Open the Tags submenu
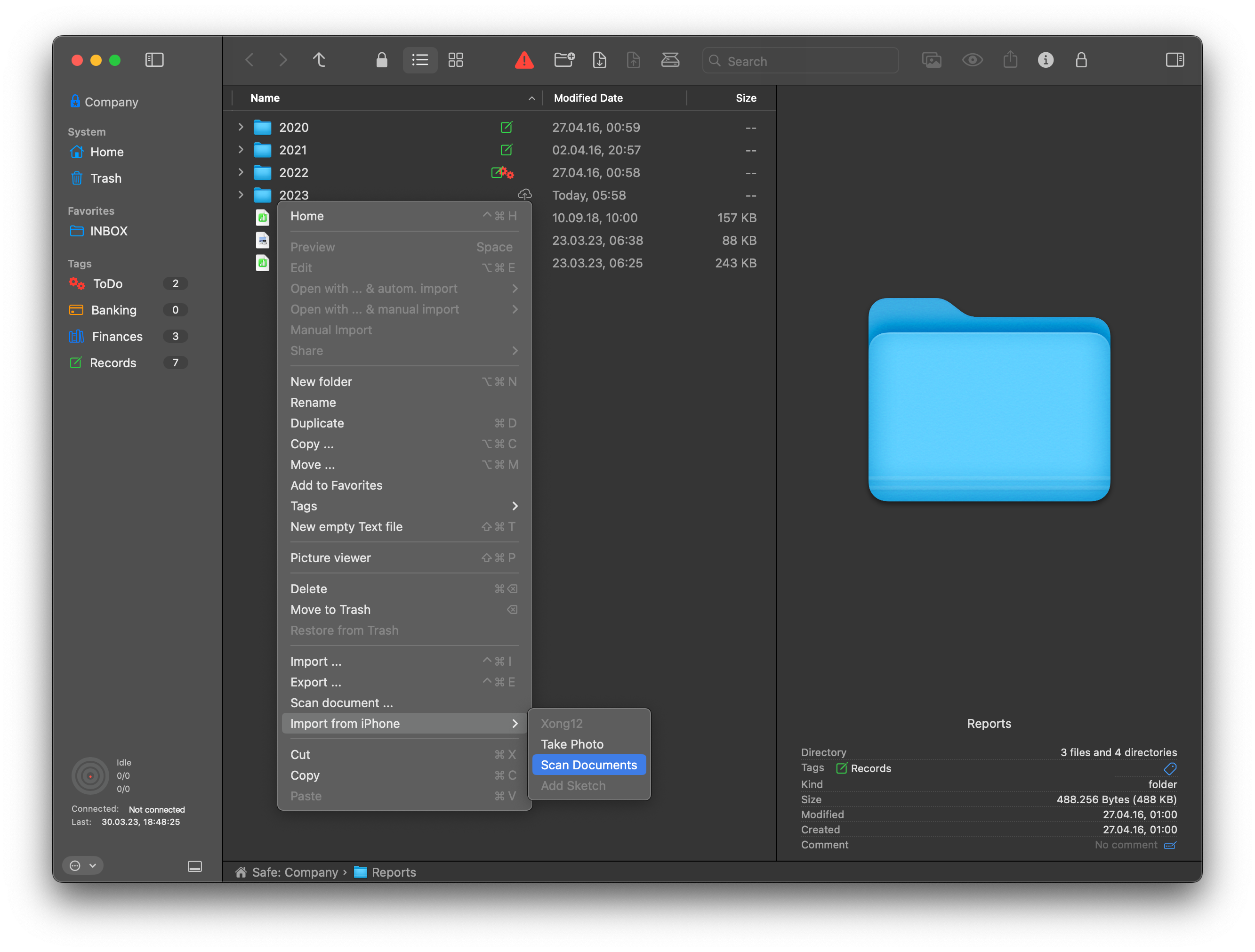 tap(404, 506)
